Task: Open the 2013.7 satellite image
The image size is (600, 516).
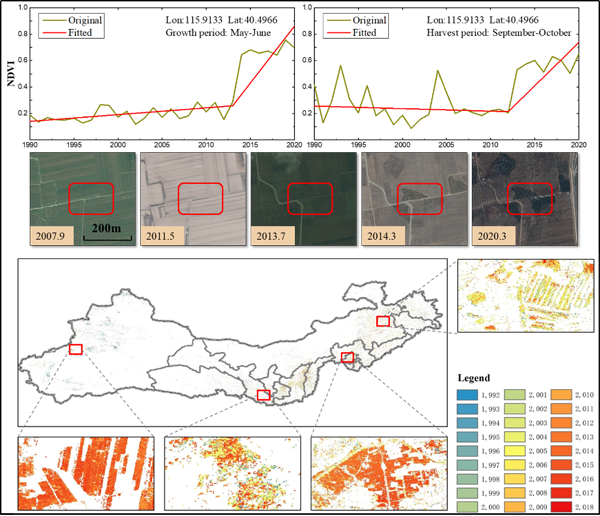Action: (300, 200)
